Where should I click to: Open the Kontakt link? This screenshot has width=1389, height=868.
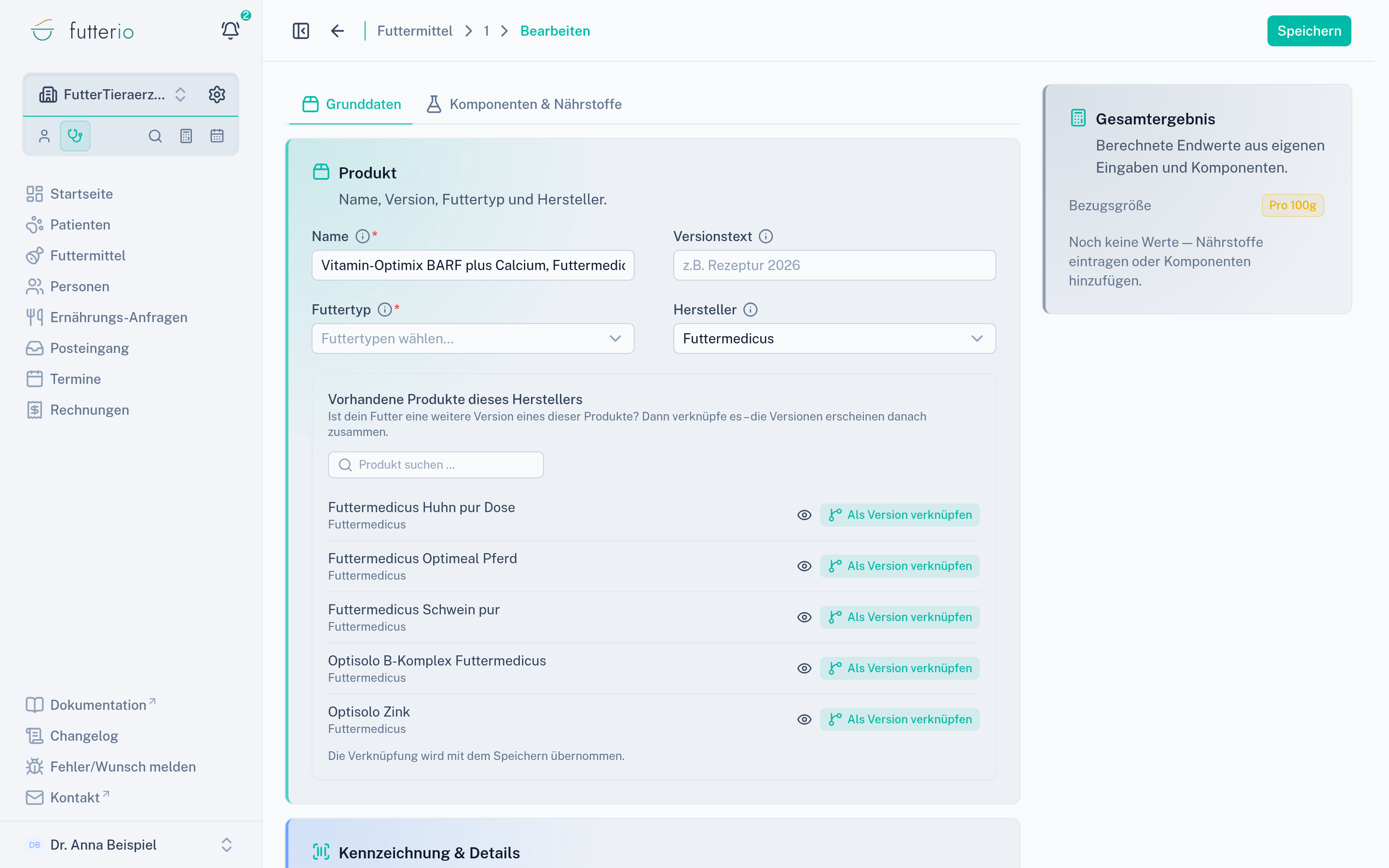click(x=68, y=798)
